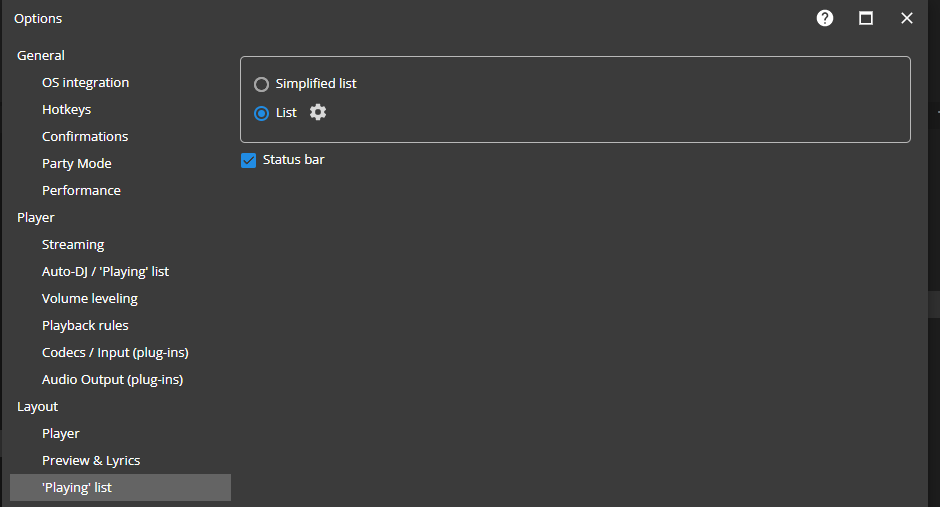Open the General options category
The width and height of the screenshot is (940, 507).
click(x=41, y=56)
